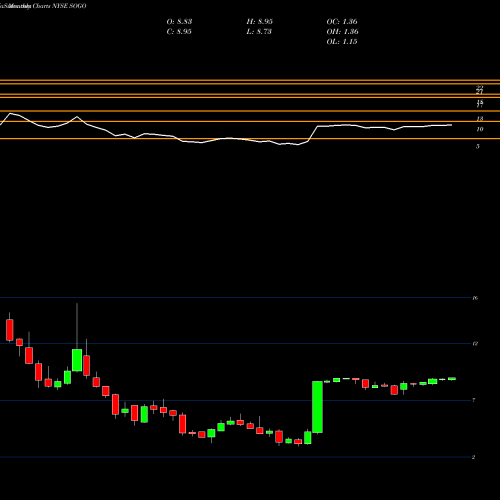The image size is (500, 500).
Task: Click the tall green breakout candle
Action: [x=317, y=407]
